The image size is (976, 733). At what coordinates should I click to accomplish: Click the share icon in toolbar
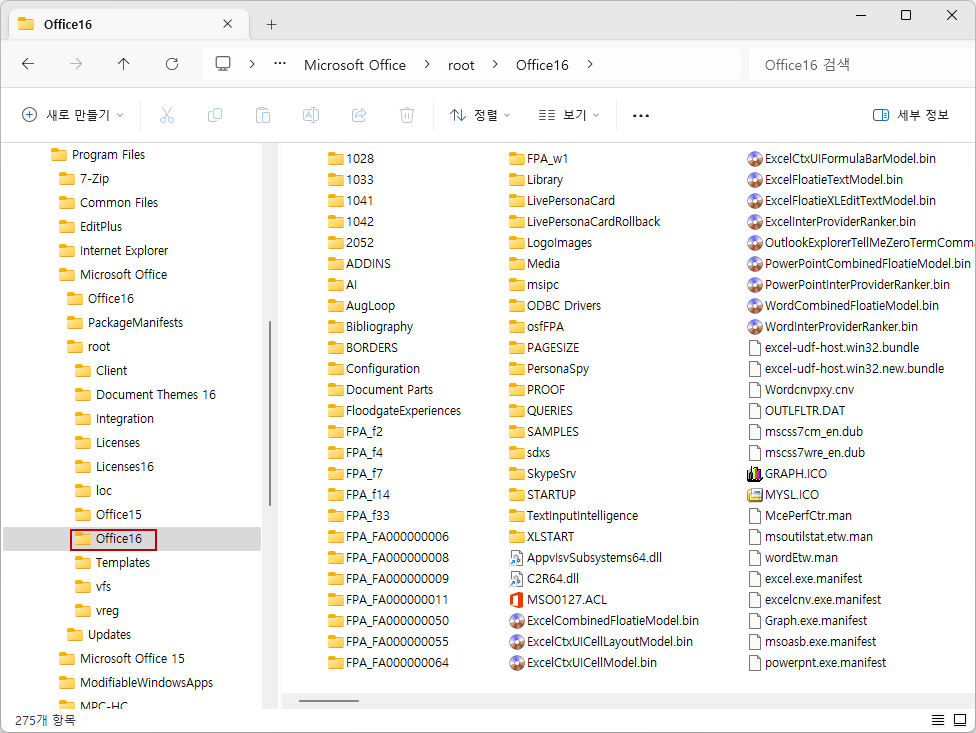[359, 115]
